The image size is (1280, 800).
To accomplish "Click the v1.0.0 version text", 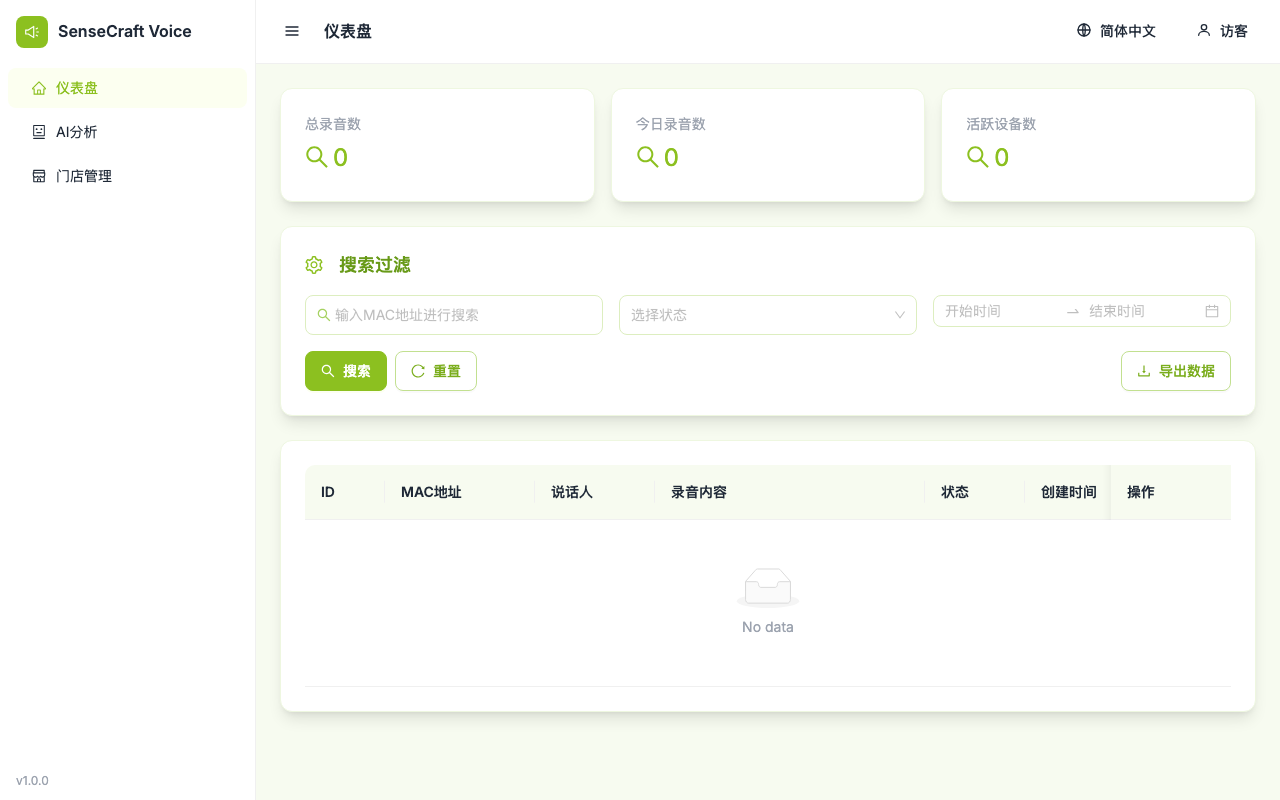I will [x=32, y=780].
